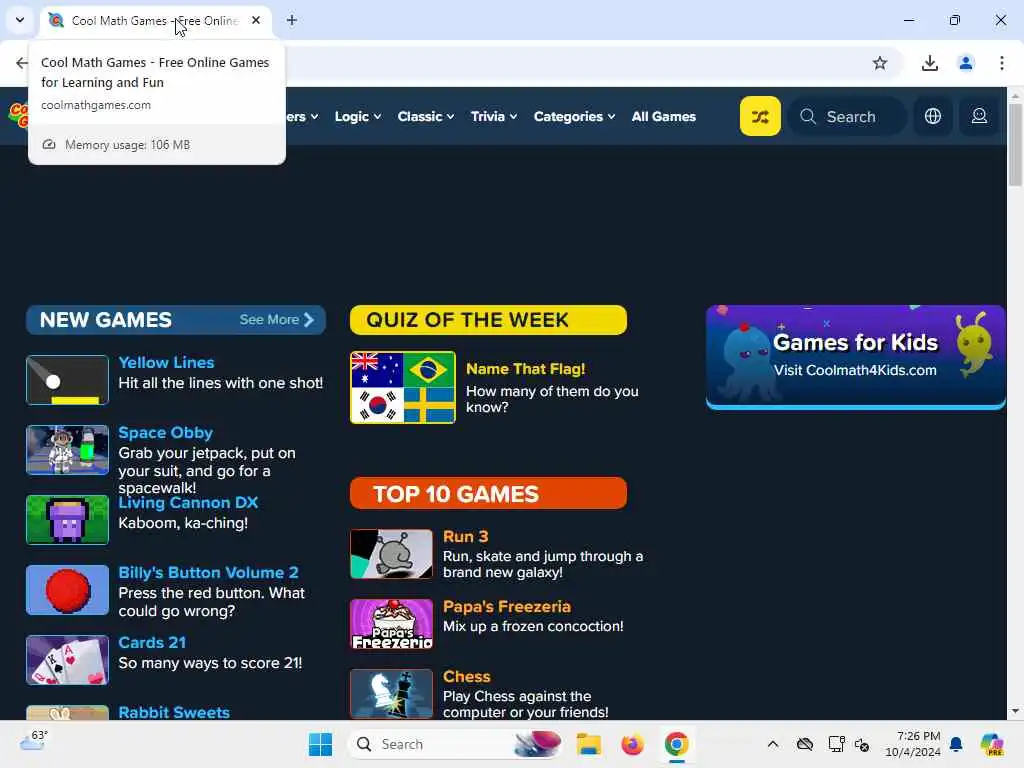Image resolution: width=1024 pixels, height=768 pixels.
Task: Launch Firefox from taskbar
Action: coord(632,744)
